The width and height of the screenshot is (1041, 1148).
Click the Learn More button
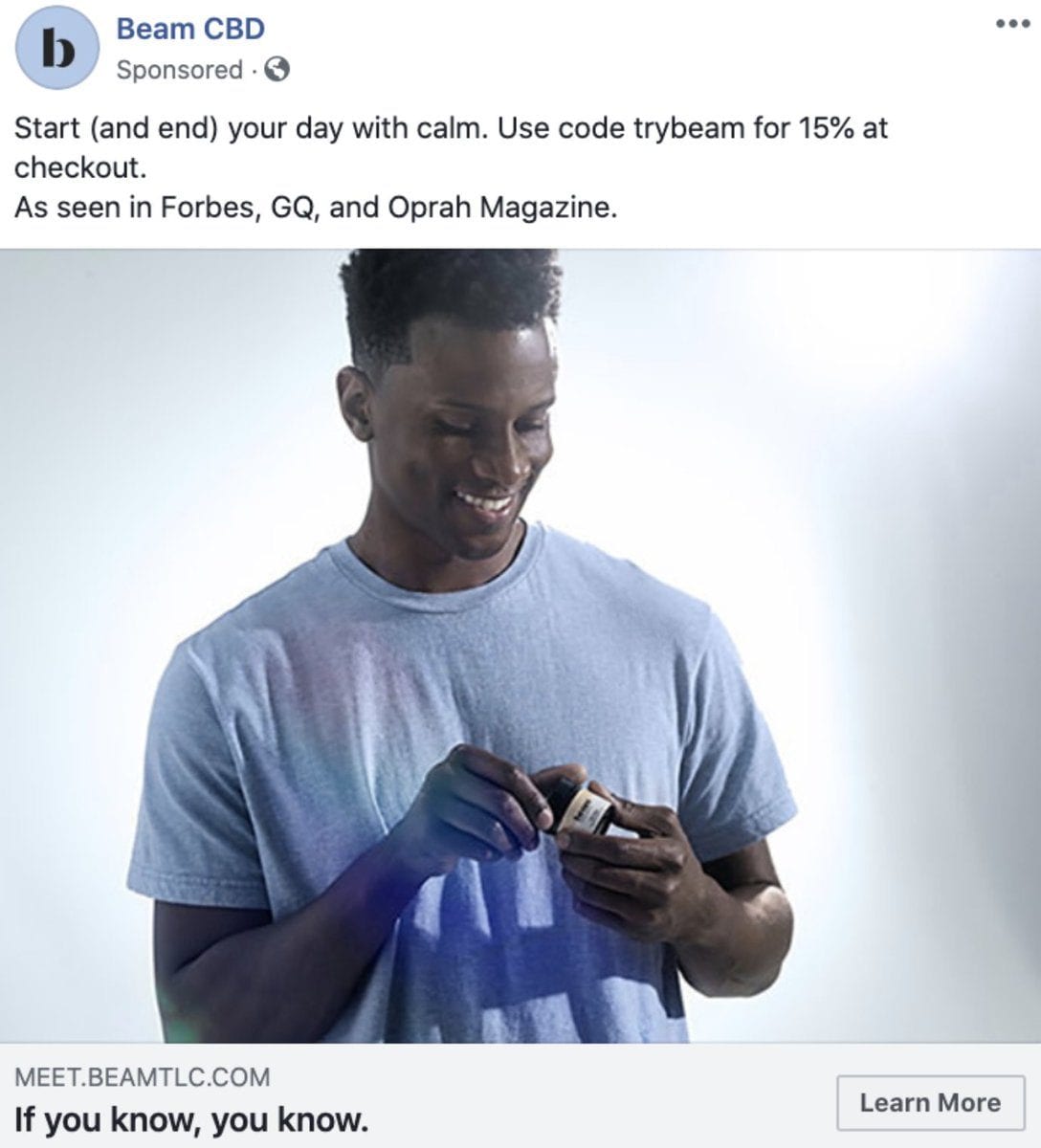tap(931, 1102)
